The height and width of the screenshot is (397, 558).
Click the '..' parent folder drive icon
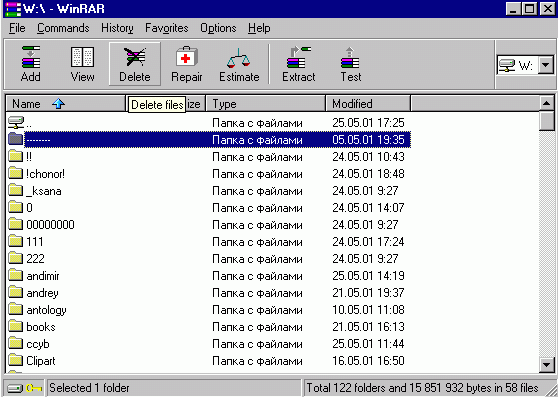(x=16, y=122)
